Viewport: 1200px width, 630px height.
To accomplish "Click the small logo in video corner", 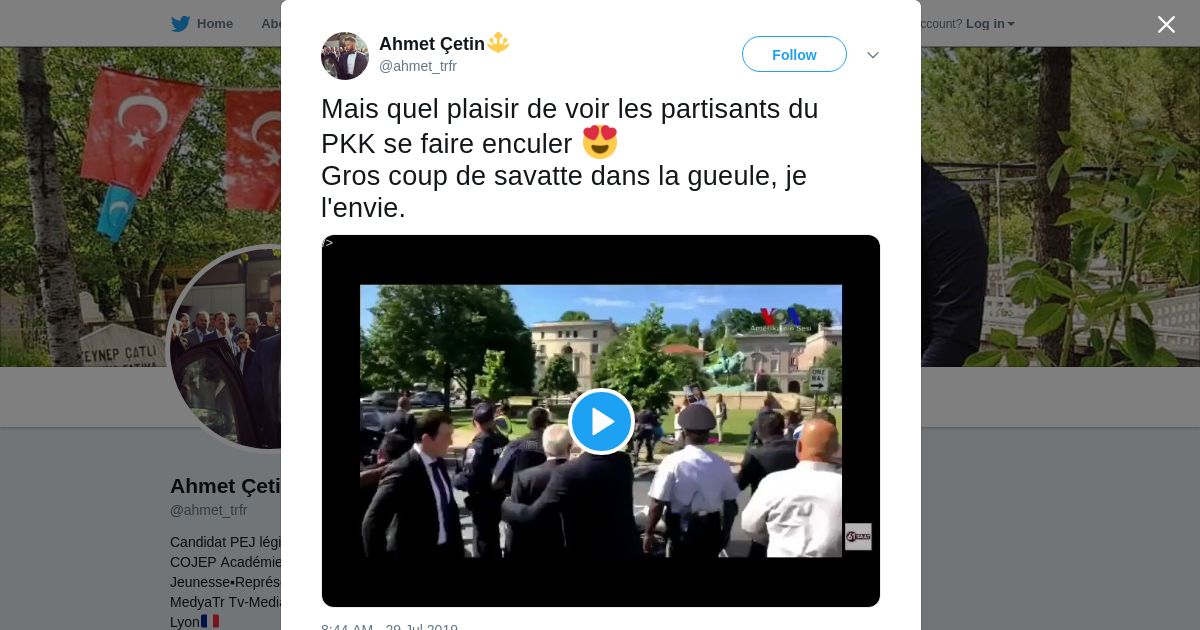I will click(858, 536).
